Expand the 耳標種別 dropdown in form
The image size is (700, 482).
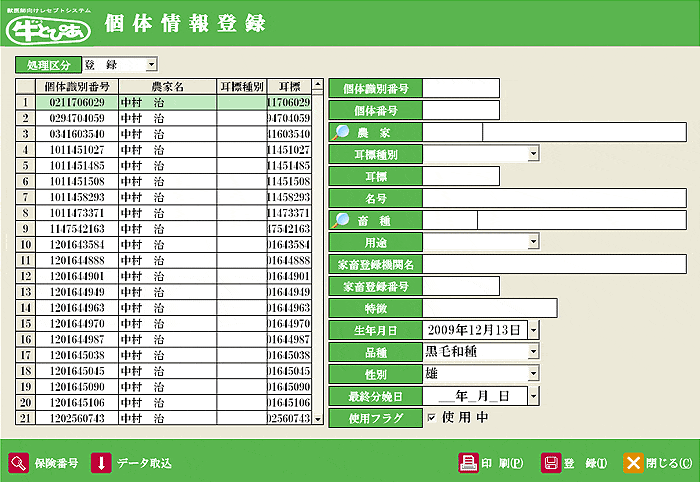click(533, 153)
